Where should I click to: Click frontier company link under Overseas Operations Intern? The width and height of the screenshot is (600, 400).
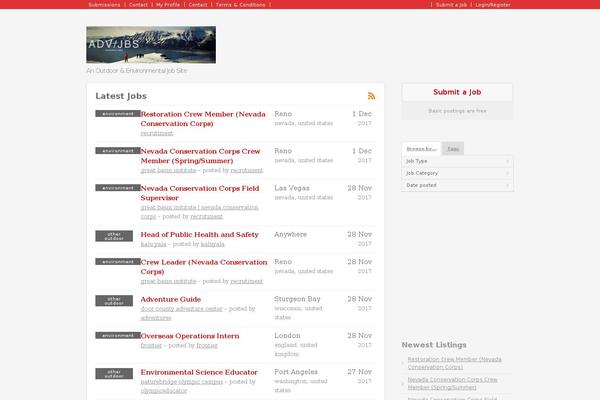(x=151, y=345)
